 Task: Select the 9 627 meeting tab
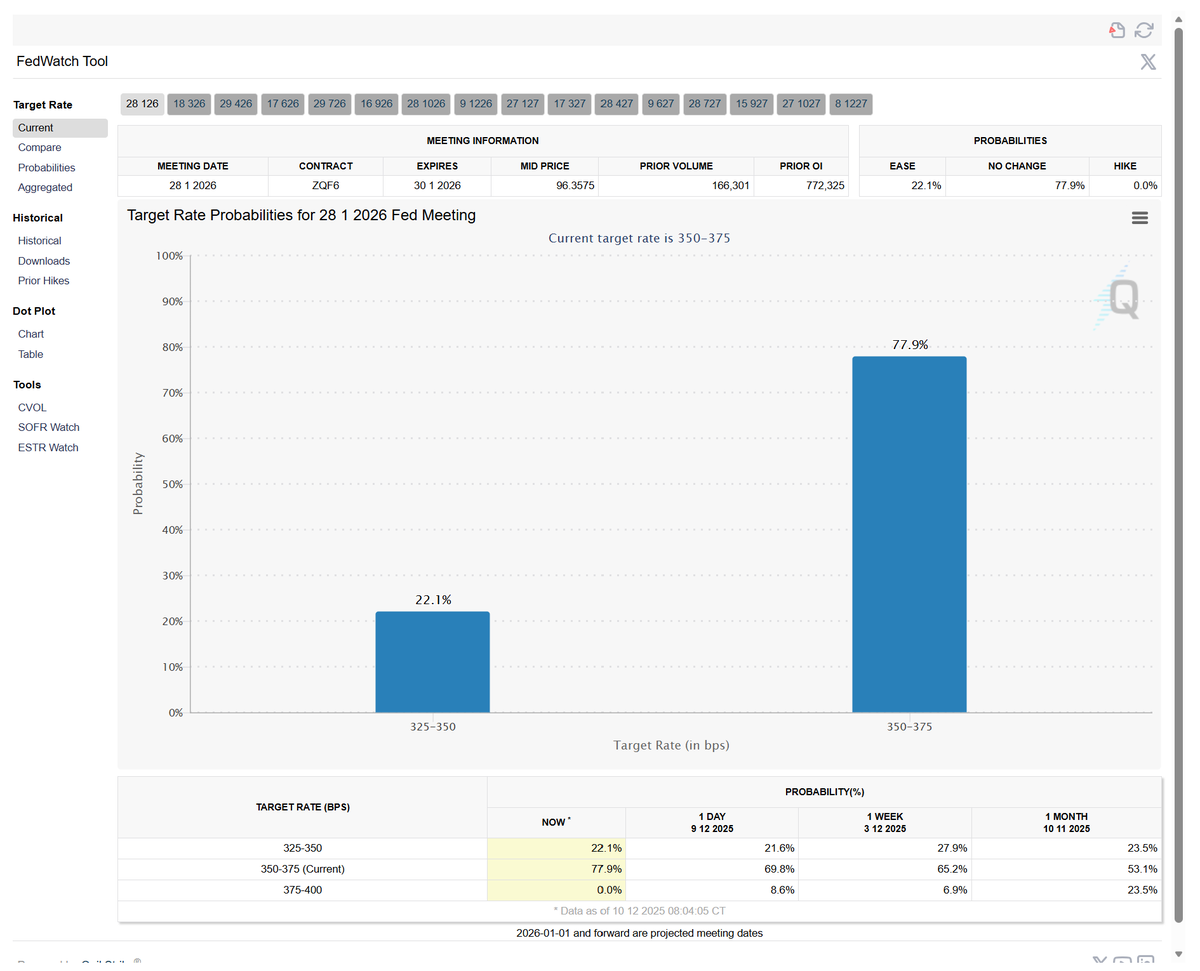[x=661, y=104]
